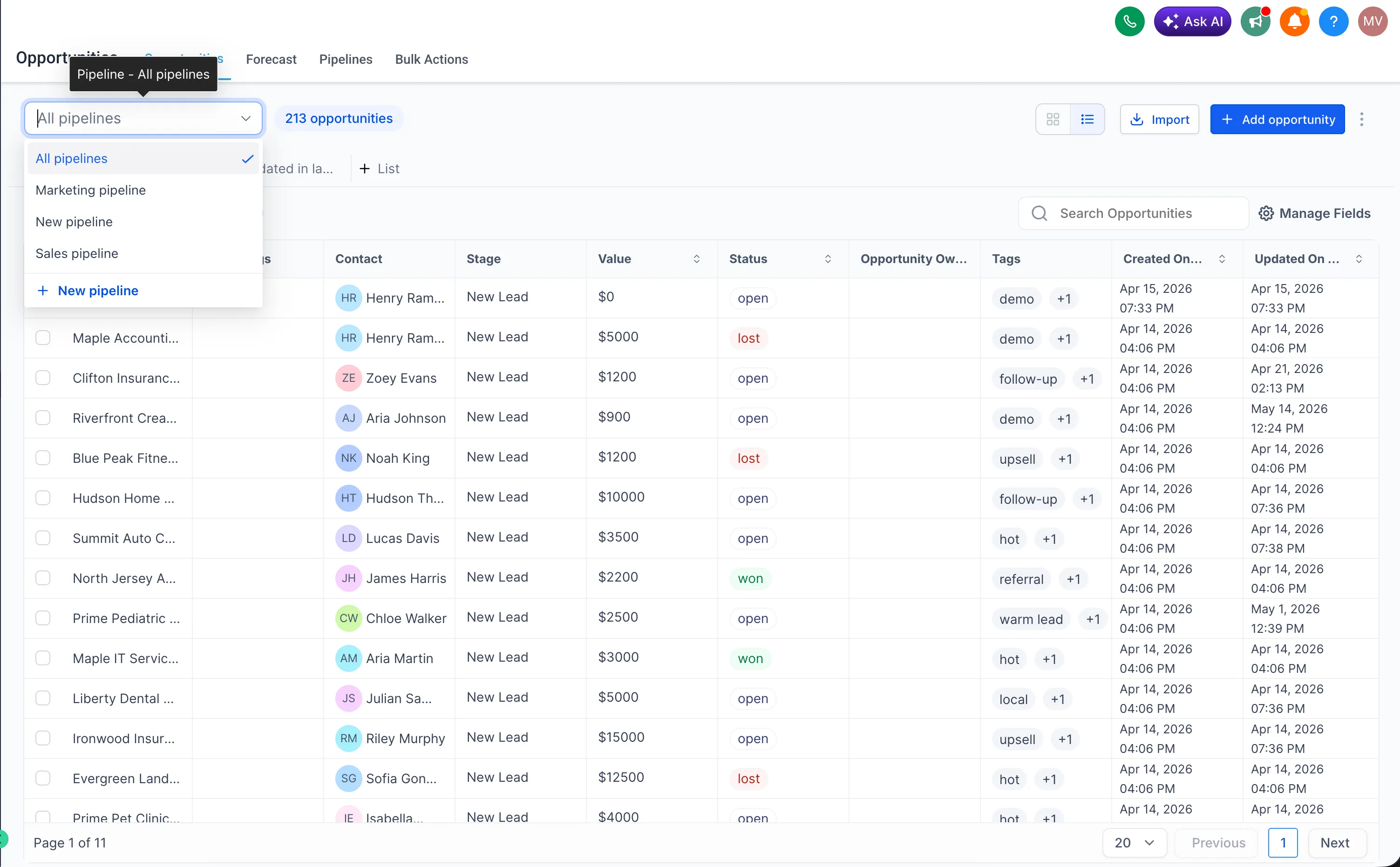Click Riley Murphy RM avatar
The image size is (1400, 867).
pyautogui.click(x=348, y=738)
